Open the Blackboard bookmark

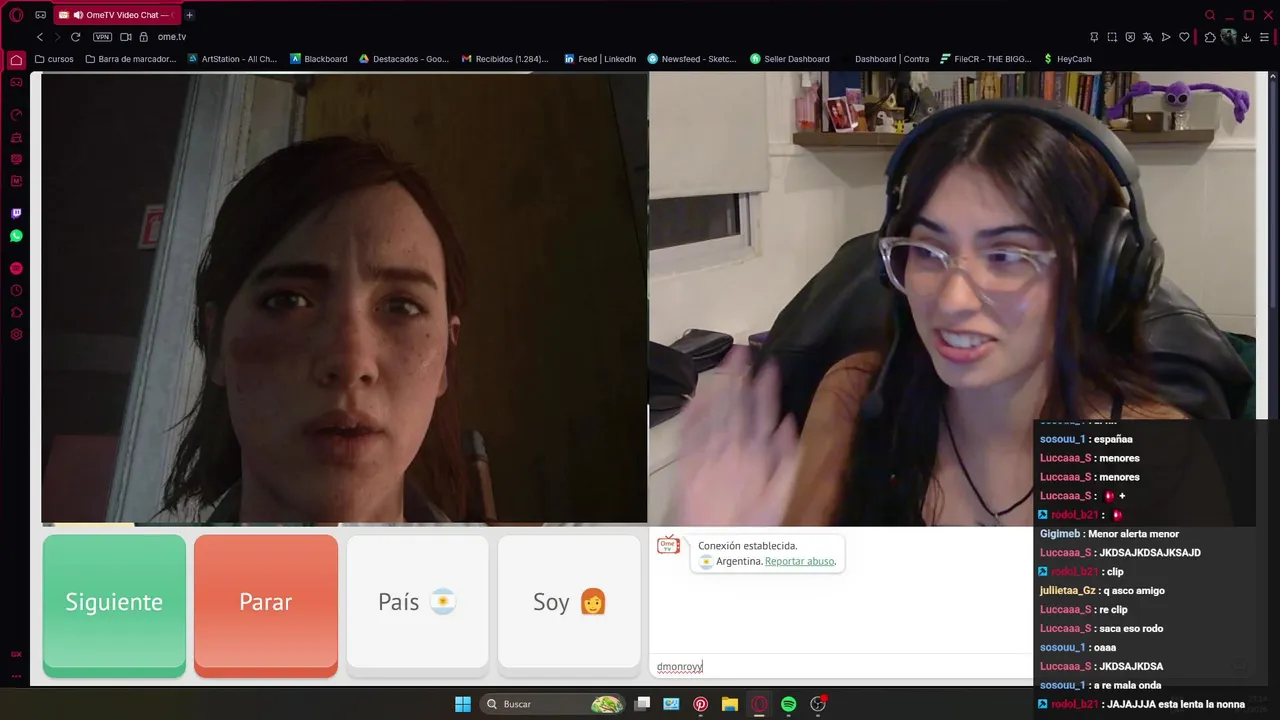coord(319,59)
